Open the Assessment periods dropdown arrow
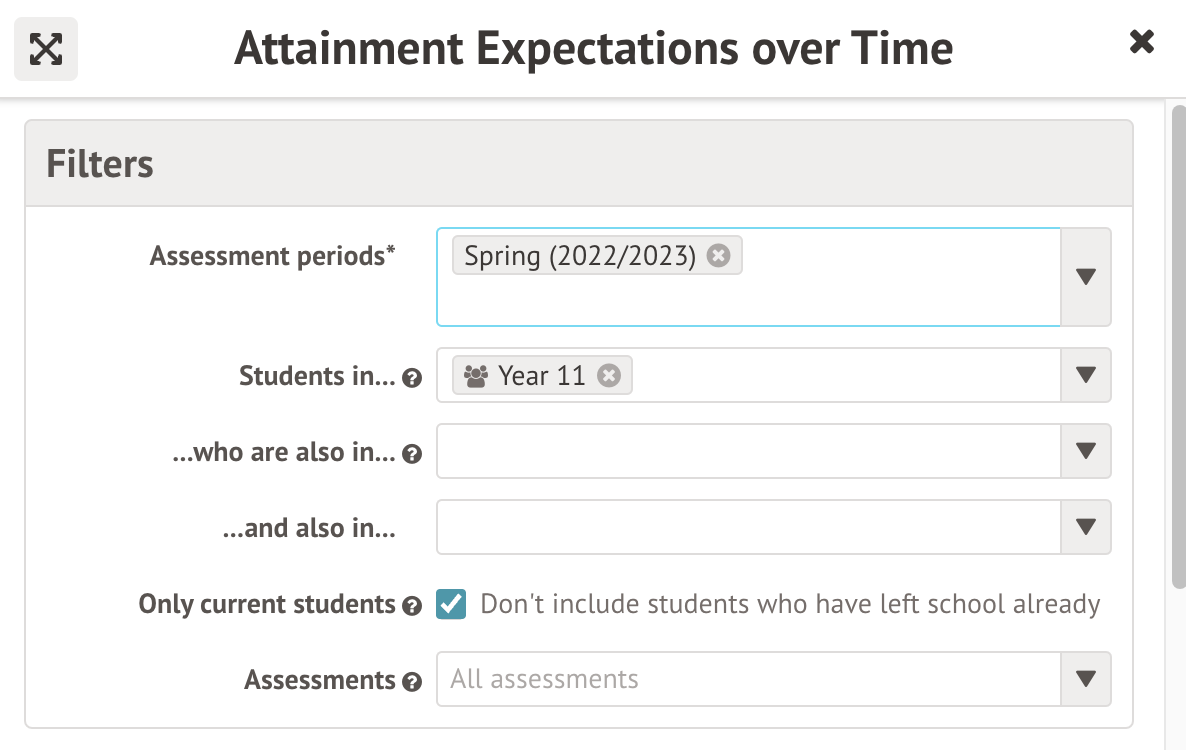 [x=1086, y=277]
